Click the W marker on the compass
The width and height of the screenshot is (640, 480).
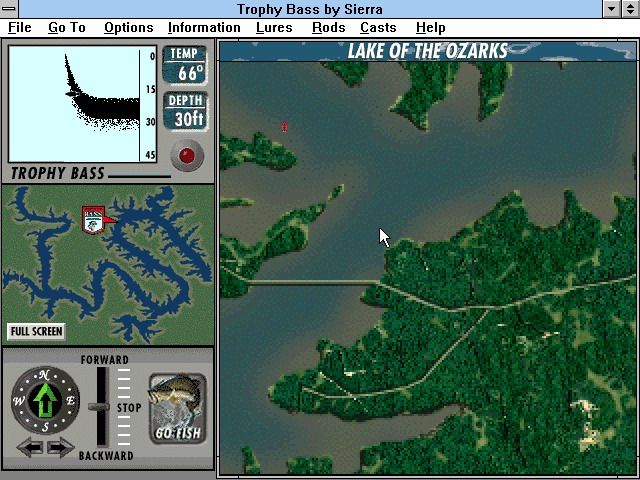pyautogui.click(x=19, y=401)
